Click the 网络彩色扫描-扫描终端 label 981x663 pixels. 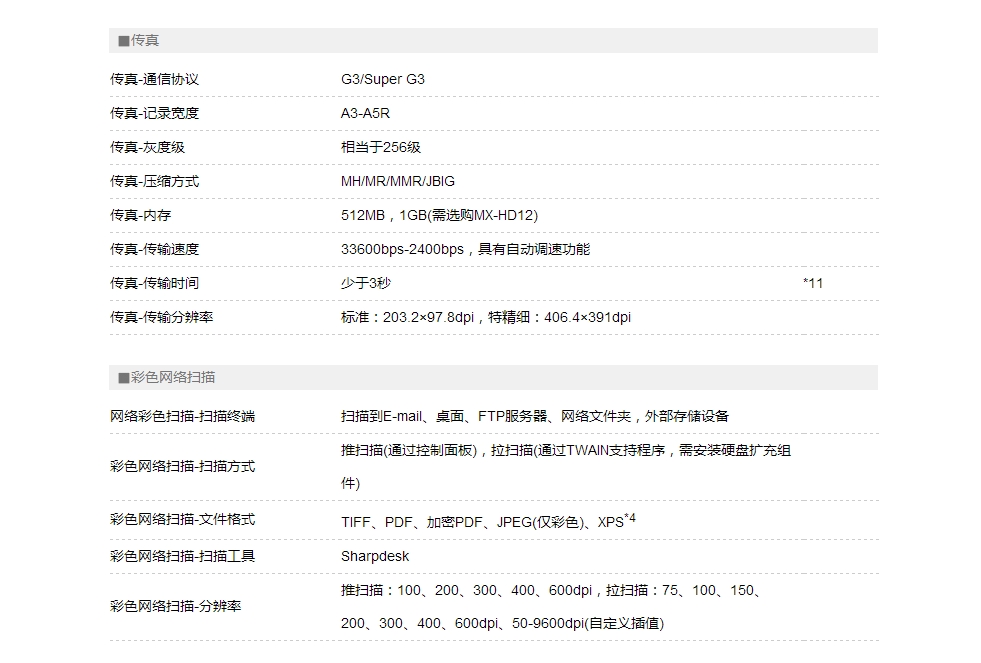tap(182, 416)
